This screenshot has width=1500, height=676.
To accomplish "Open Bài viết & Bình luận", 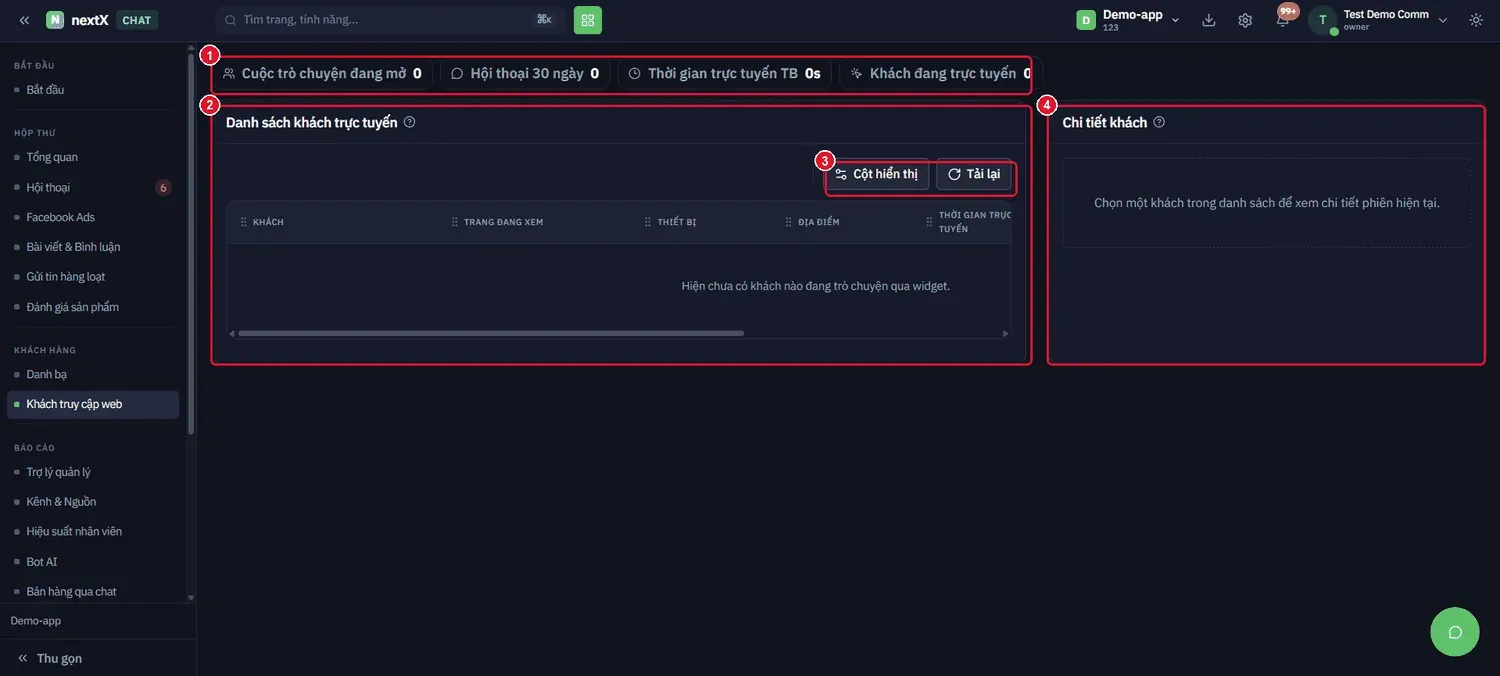I will pyautogui.click(x=93, y=247).
